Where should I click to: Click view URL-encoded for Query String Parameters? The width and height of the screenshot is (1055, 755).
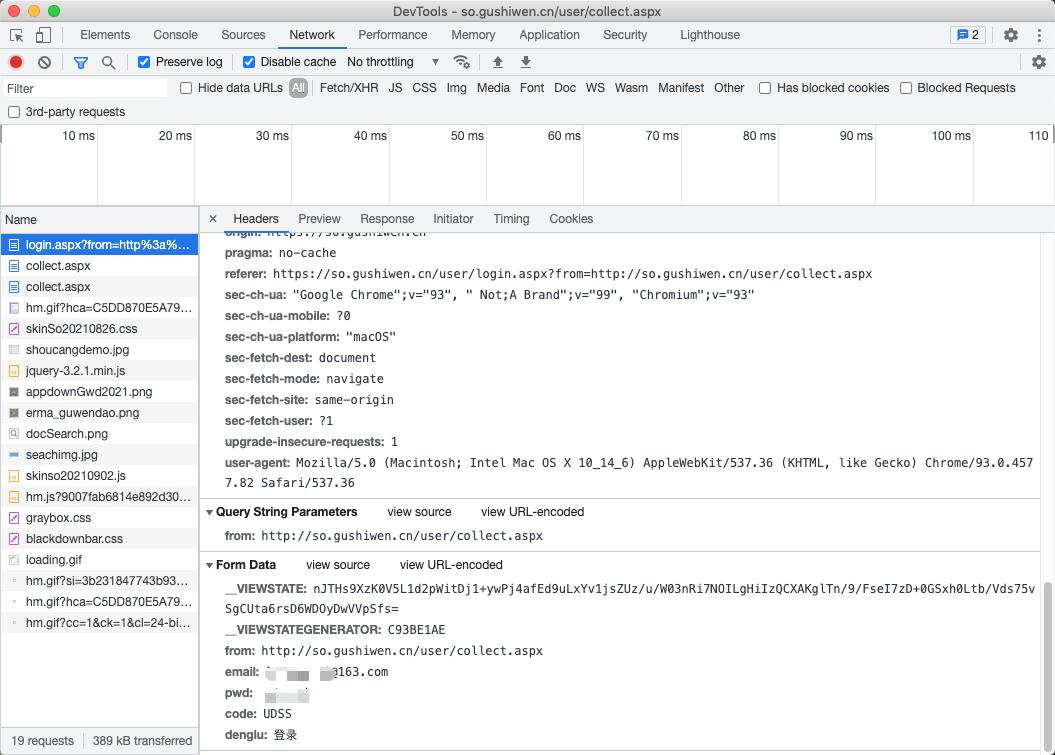tap(532, 512)
